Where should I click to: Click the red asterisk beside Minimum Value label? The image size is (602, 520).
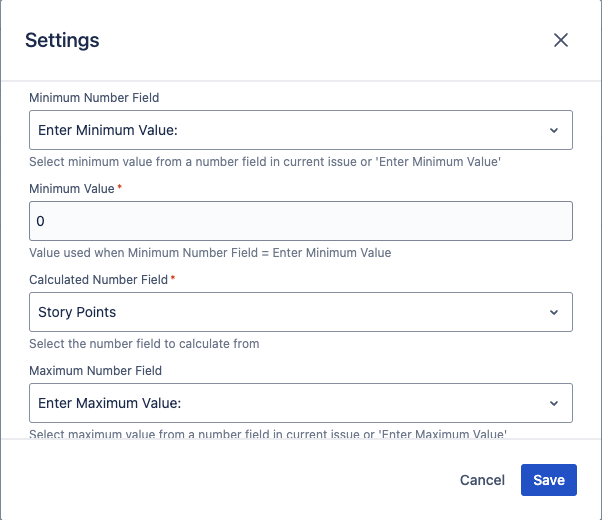pyautogui.click(x=120, y=188)
